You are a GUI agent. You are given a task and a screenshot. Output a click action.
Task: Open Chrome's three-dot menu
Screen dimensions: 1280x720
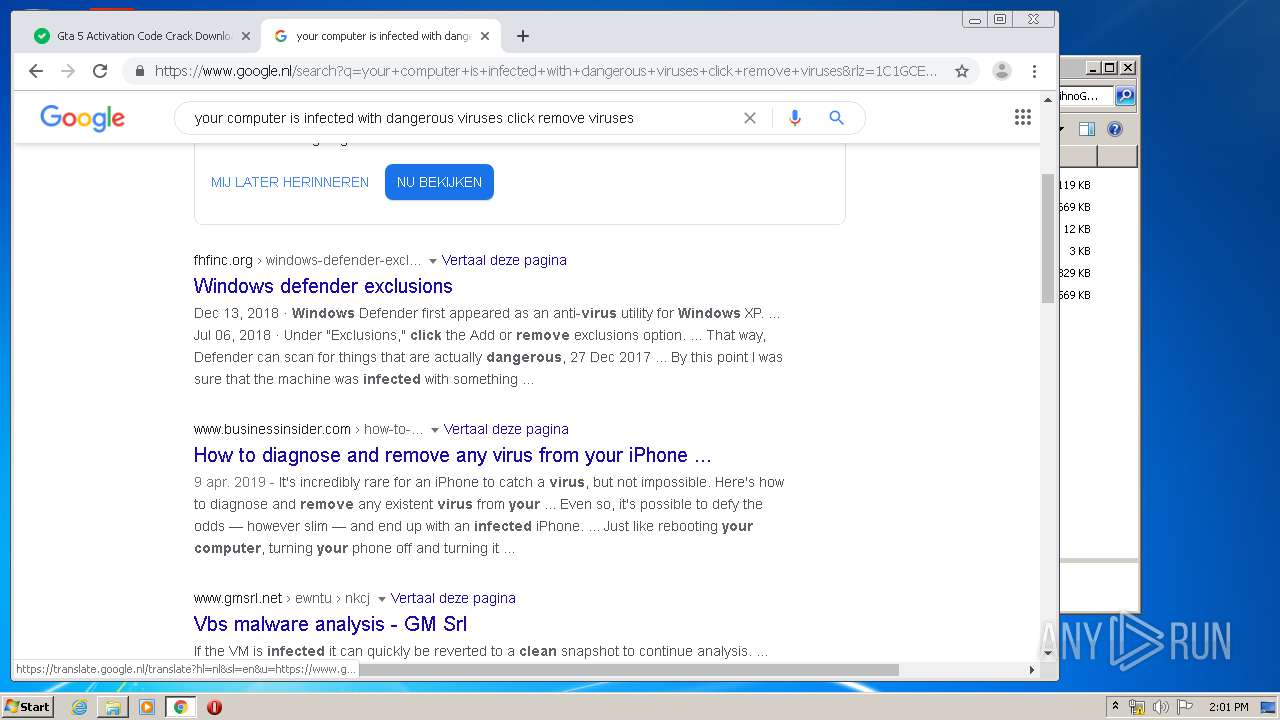coord(1035,71)
